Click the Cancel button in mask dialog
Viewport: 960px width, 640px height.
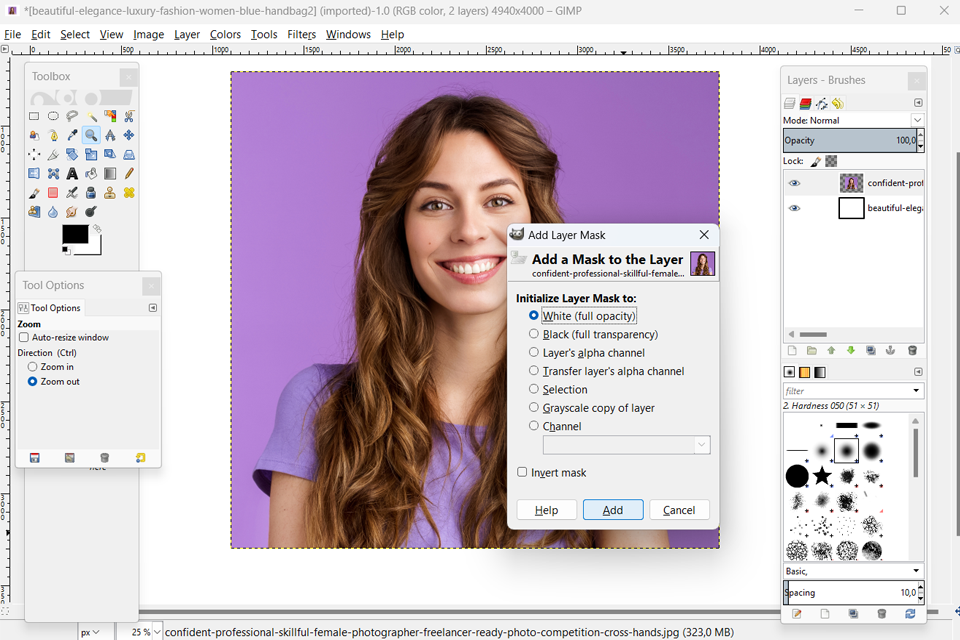click(x=679, y=510)
